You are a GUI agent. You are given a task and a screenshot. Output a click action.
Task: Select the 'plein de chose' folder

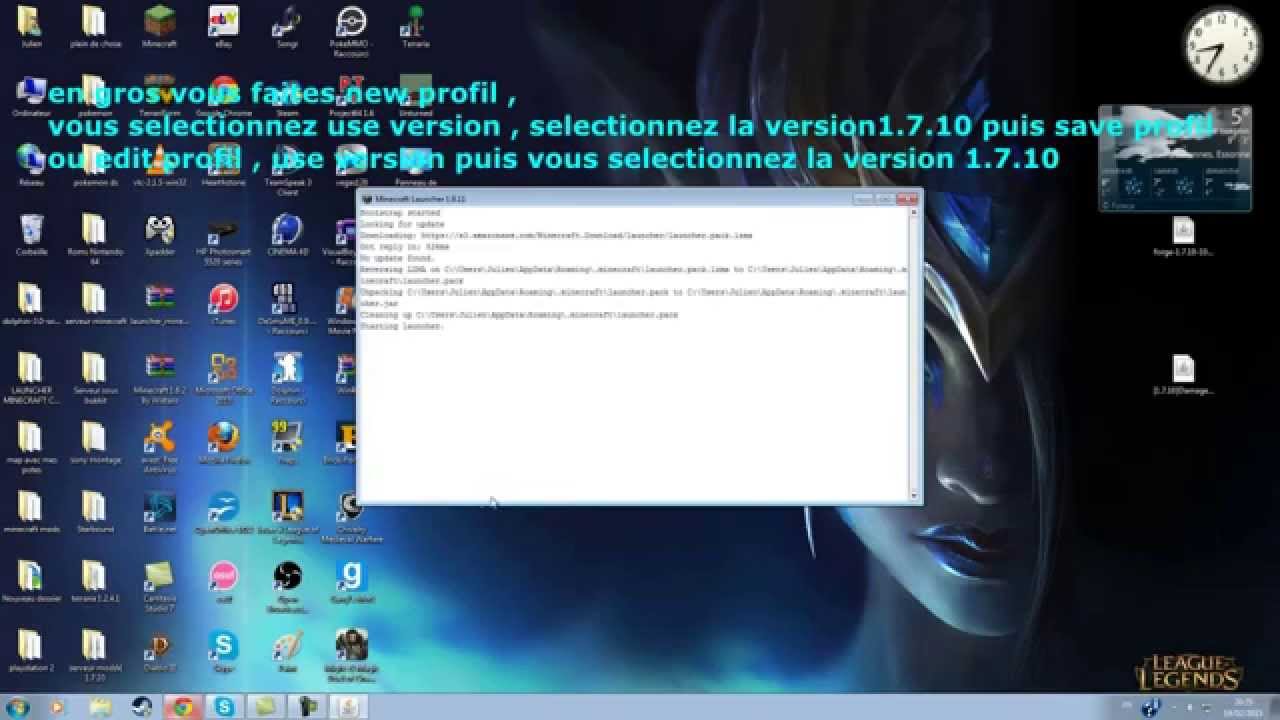[95, 25]
